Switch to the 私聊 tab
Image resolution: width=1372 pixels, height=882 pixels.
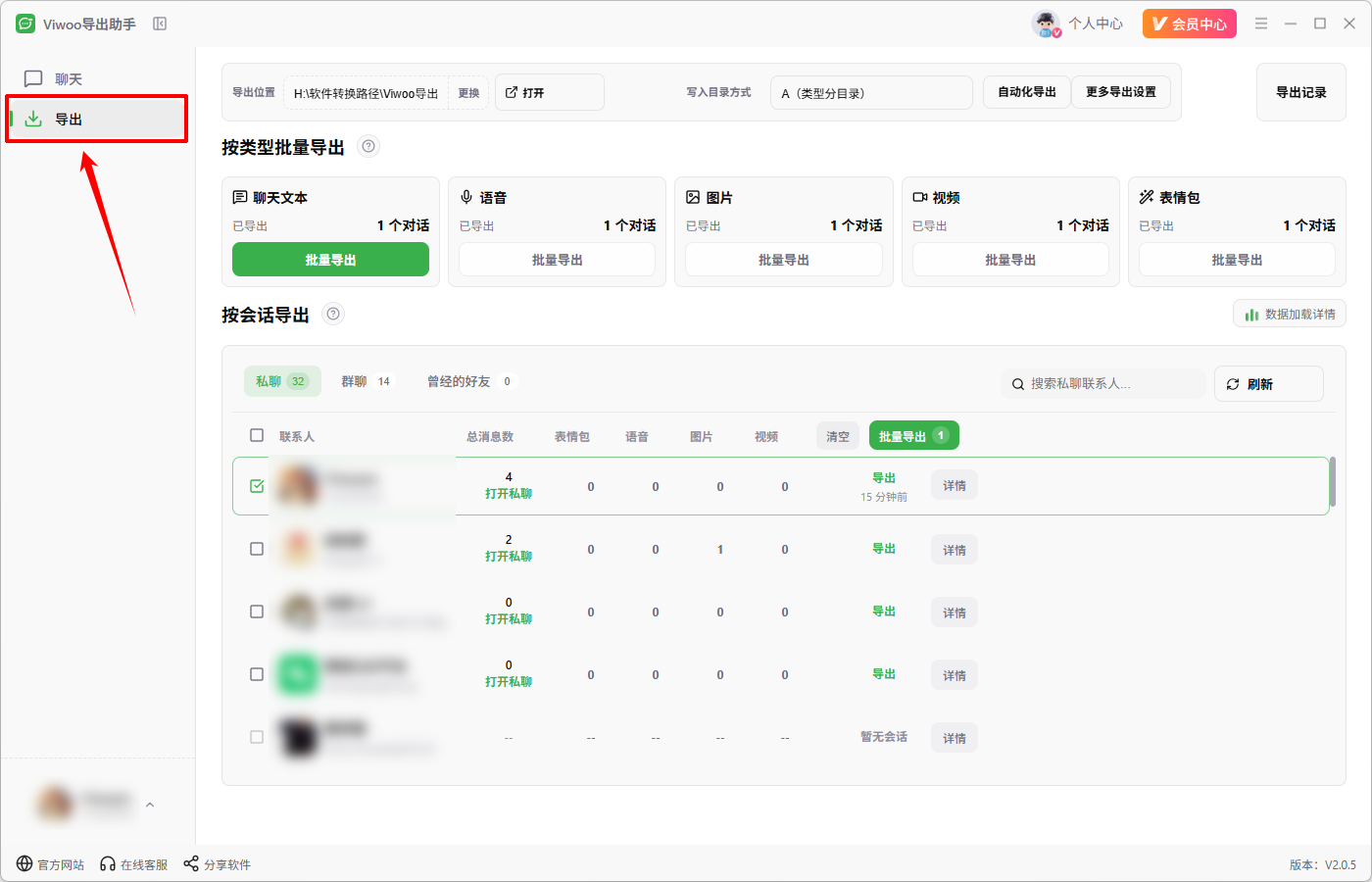282,381
